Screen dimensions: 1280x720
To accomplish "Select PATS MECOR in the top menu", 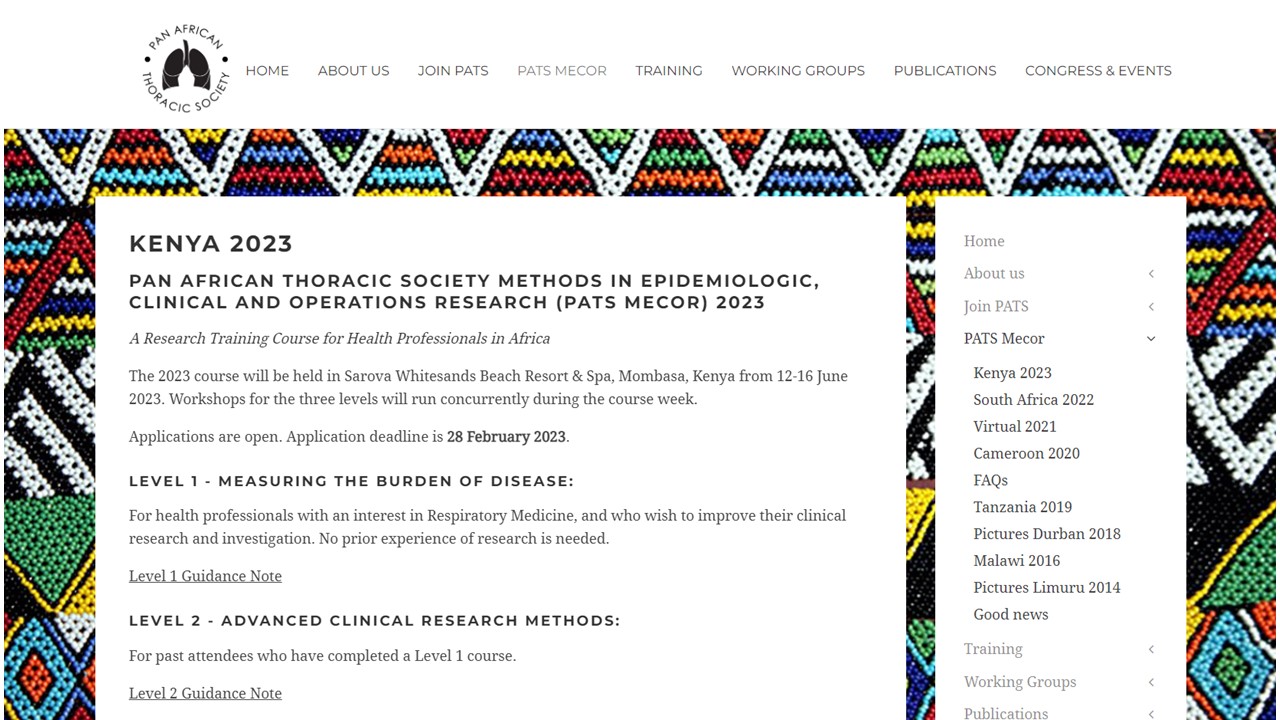I will click(561, 71).
